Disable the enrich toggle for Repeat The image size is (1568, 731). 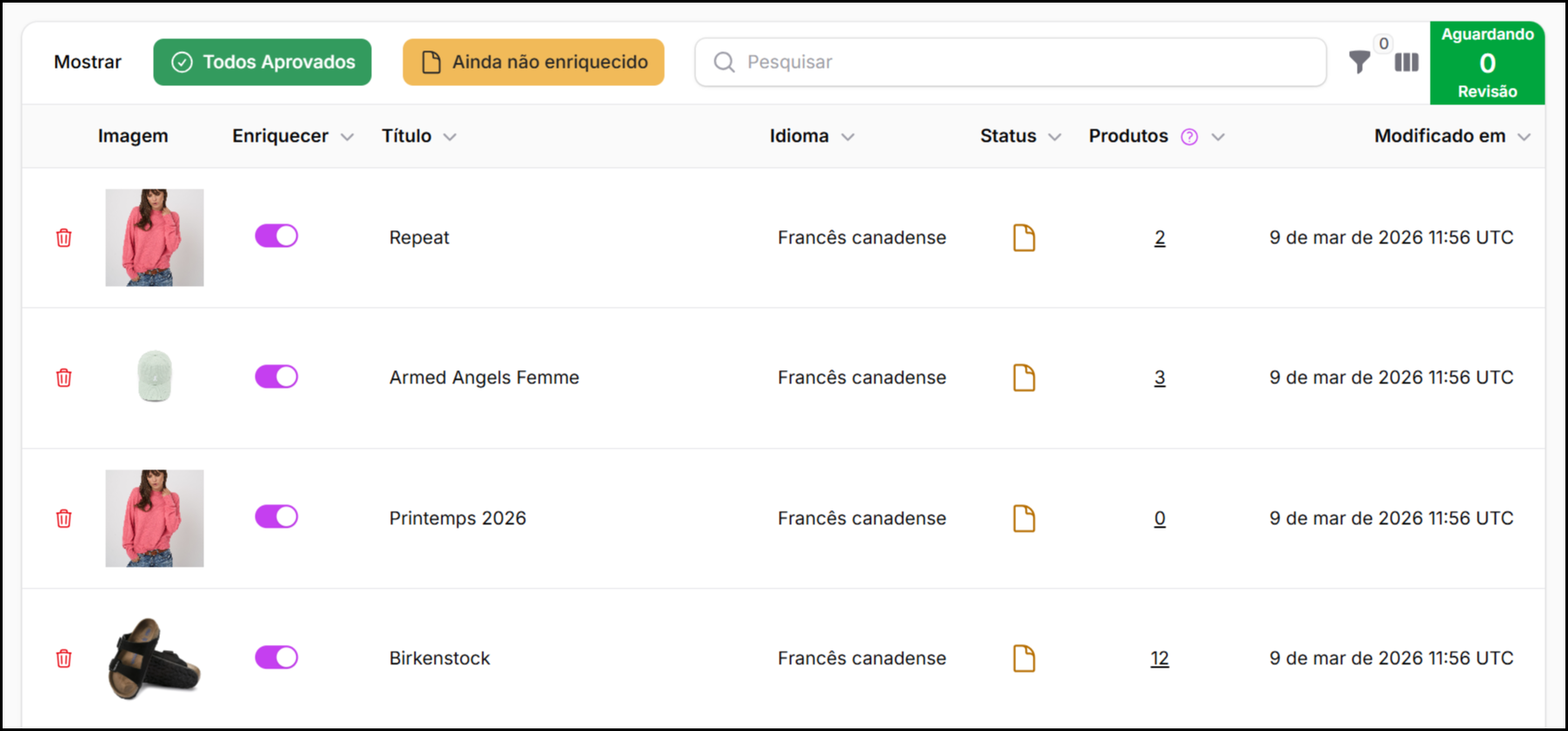(x=276, y=236)
